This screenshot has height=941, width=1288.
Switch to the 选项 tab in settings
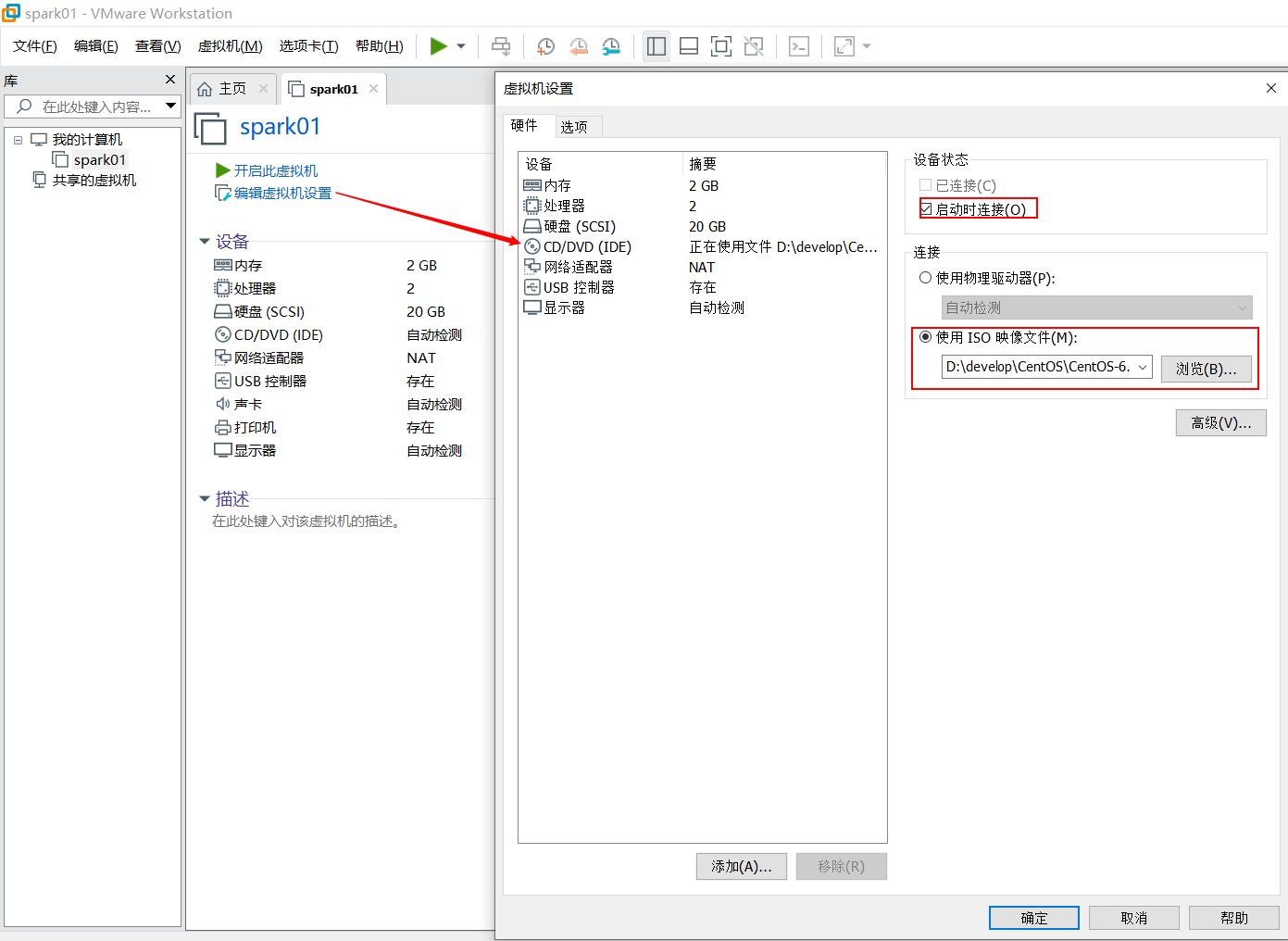tap(574, 127)
